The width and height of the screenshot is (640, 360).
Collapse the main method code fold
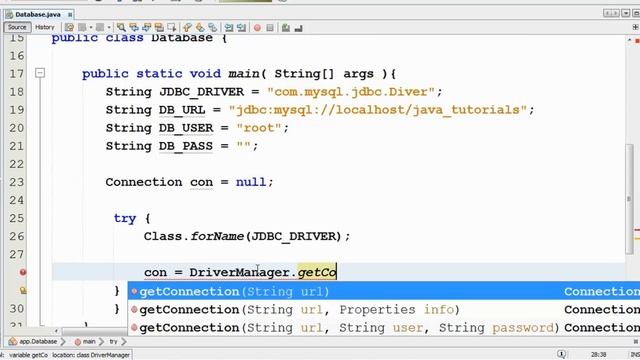point(40,73)
